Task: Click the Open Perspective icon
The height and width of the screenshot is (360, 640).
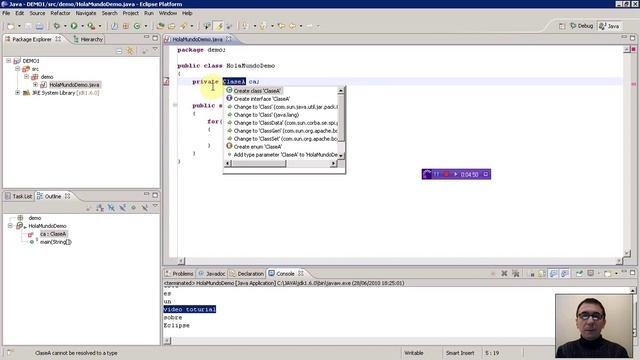Action: 562,26
